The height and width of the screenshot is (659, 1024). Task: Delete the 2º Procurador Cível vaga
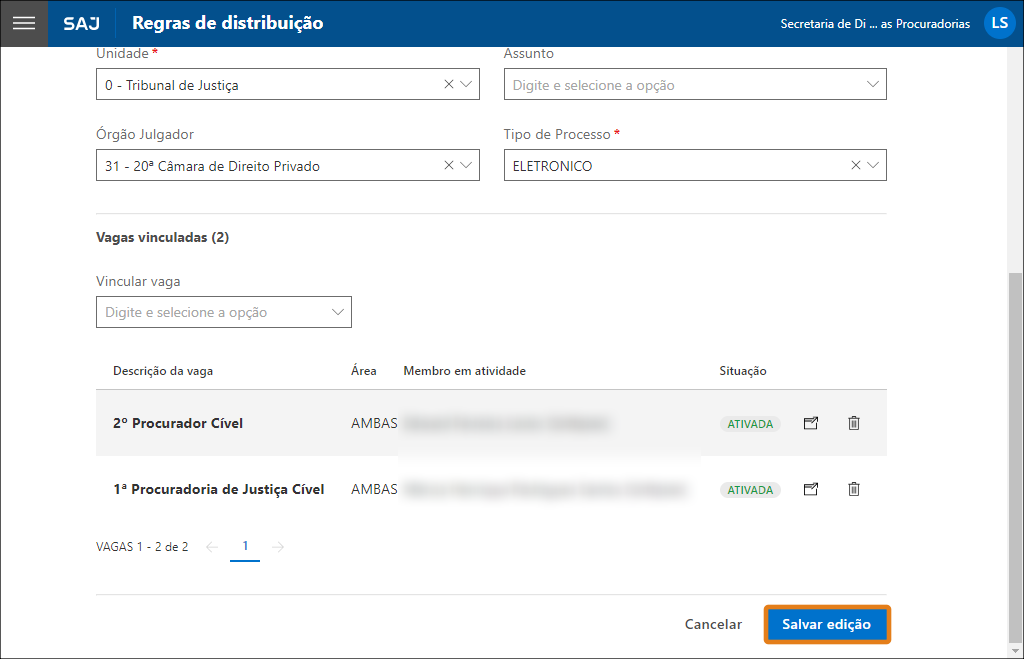tap(853, 423)
